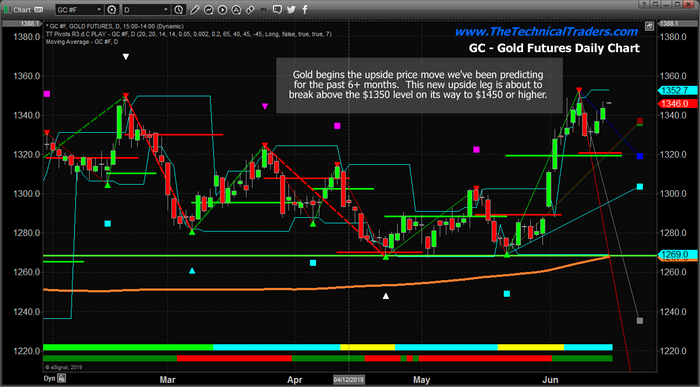
Task: Open the alerts circled A icon
Action: pos(236,9)
